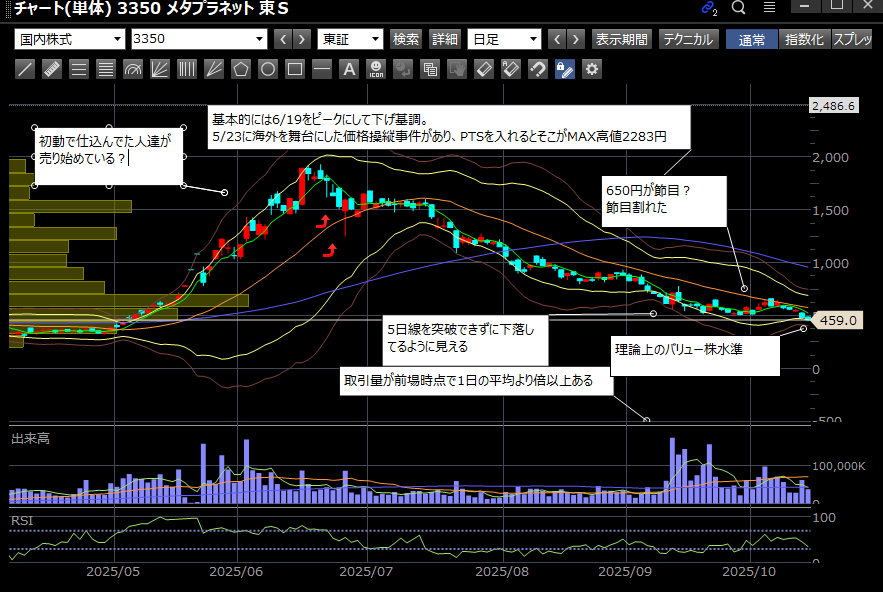The height and width of the screenshot is (592, 883).
Task: Switch to previous timeframe arrow
Action: [x=557, y=39]
